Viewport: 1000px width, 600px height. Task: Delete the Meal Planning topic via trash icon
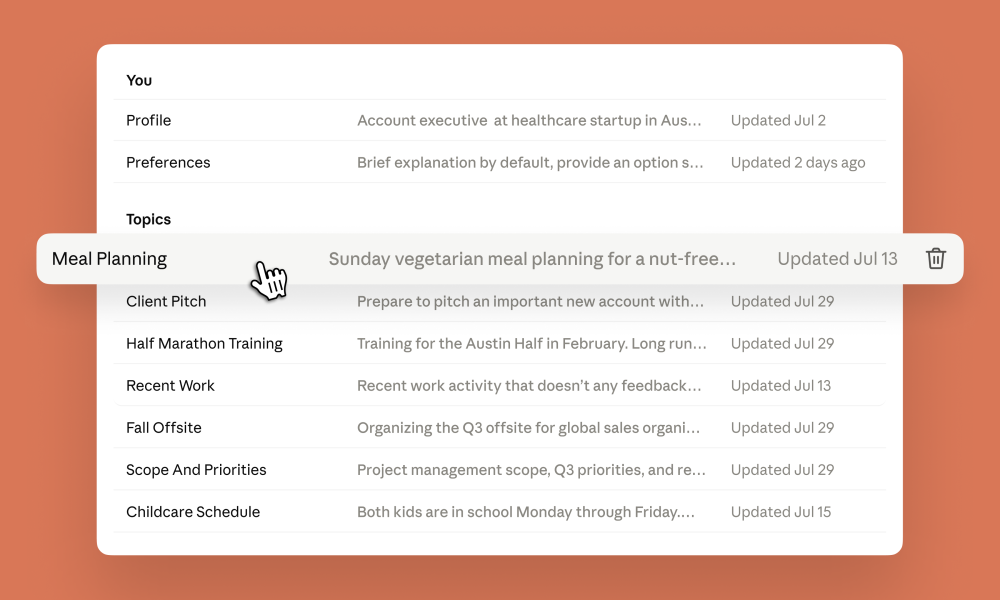click(936, 258)
